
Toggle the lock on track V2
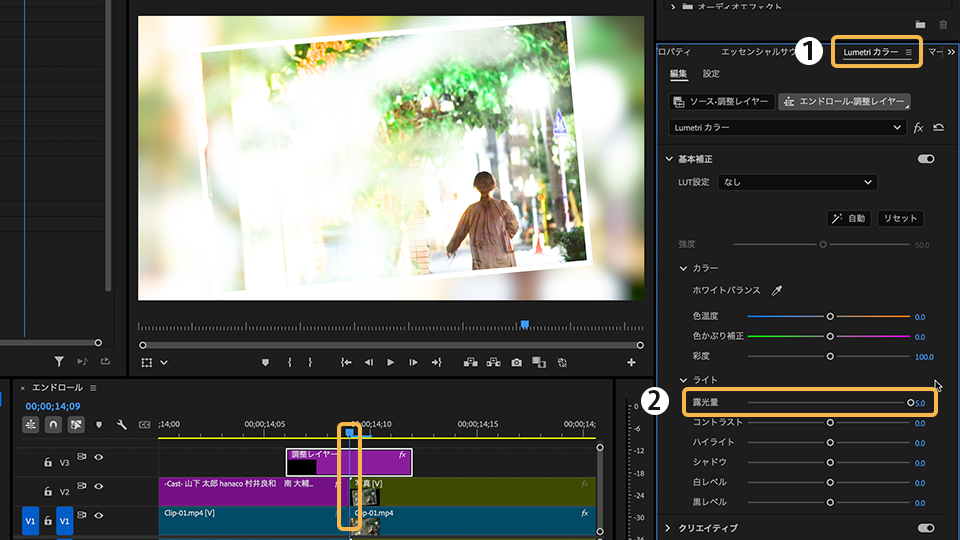click(47, 491)
